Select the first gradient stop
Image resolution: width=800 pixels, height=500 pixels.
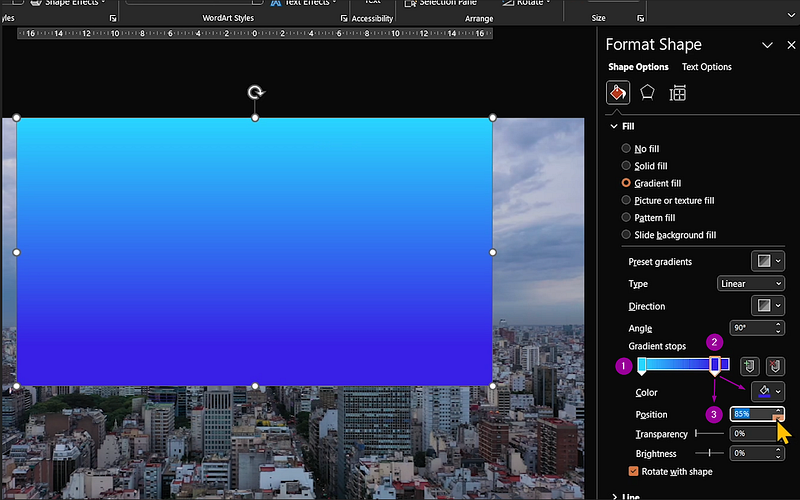coord(642,366)
